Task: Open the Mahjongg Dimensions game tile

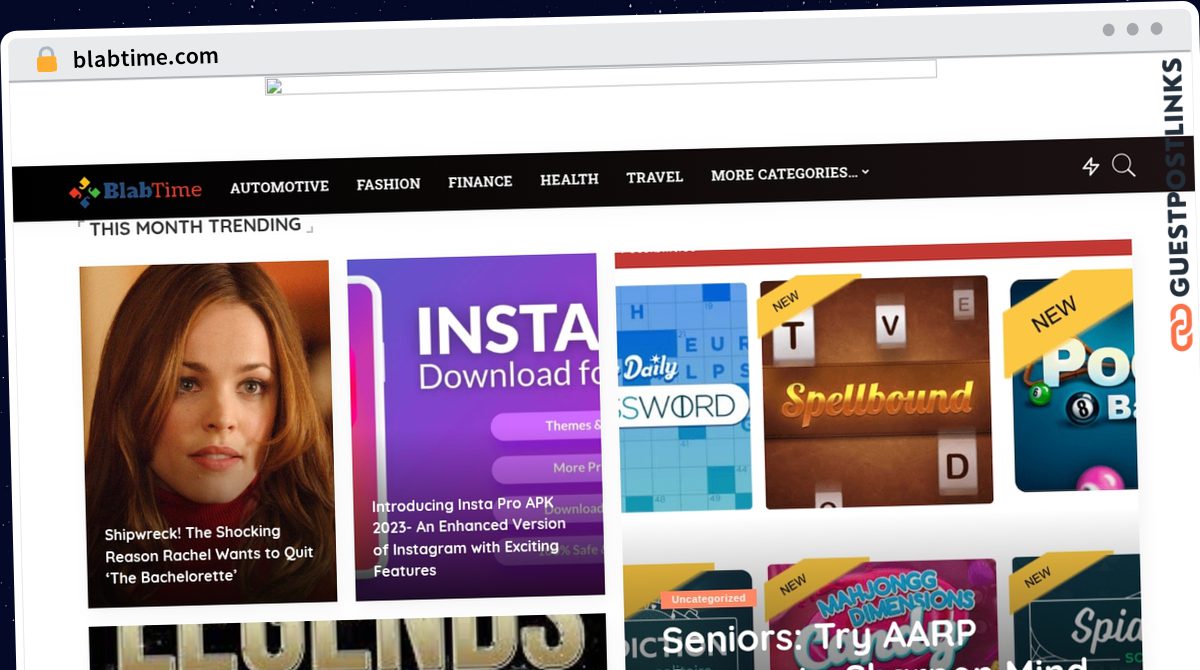Action: [883, 614]
